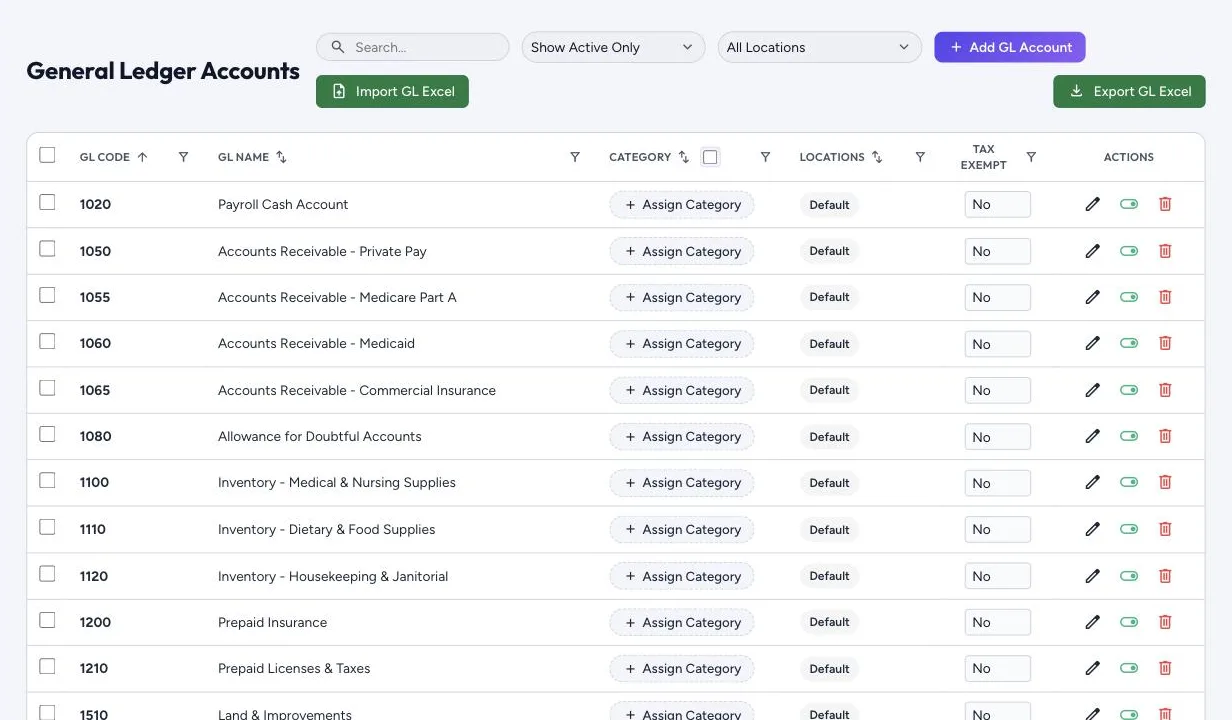Open GL Name column filter
The image size is (1232, 720).
pyautogui.click(x=575, y=157)
